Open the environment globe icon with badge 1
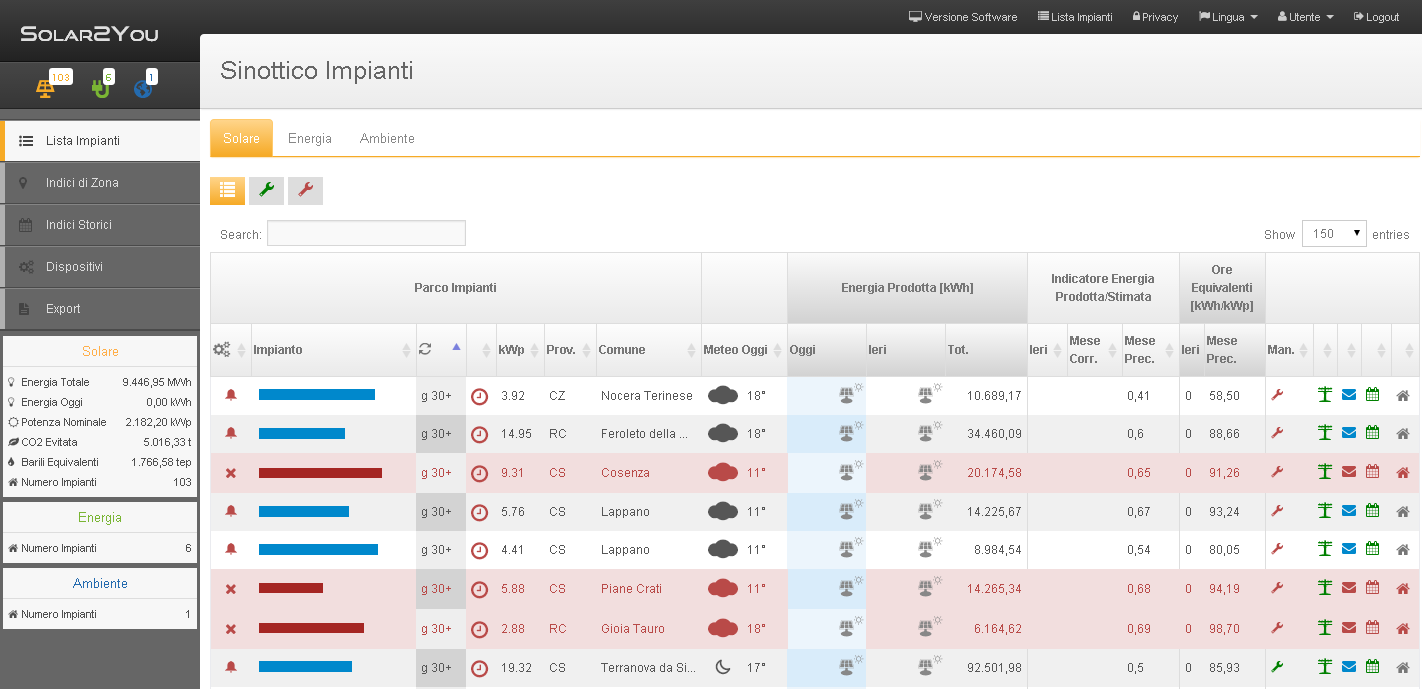Screen dimensions: 1422x689 pyautogui.click(x=142, y=89)
